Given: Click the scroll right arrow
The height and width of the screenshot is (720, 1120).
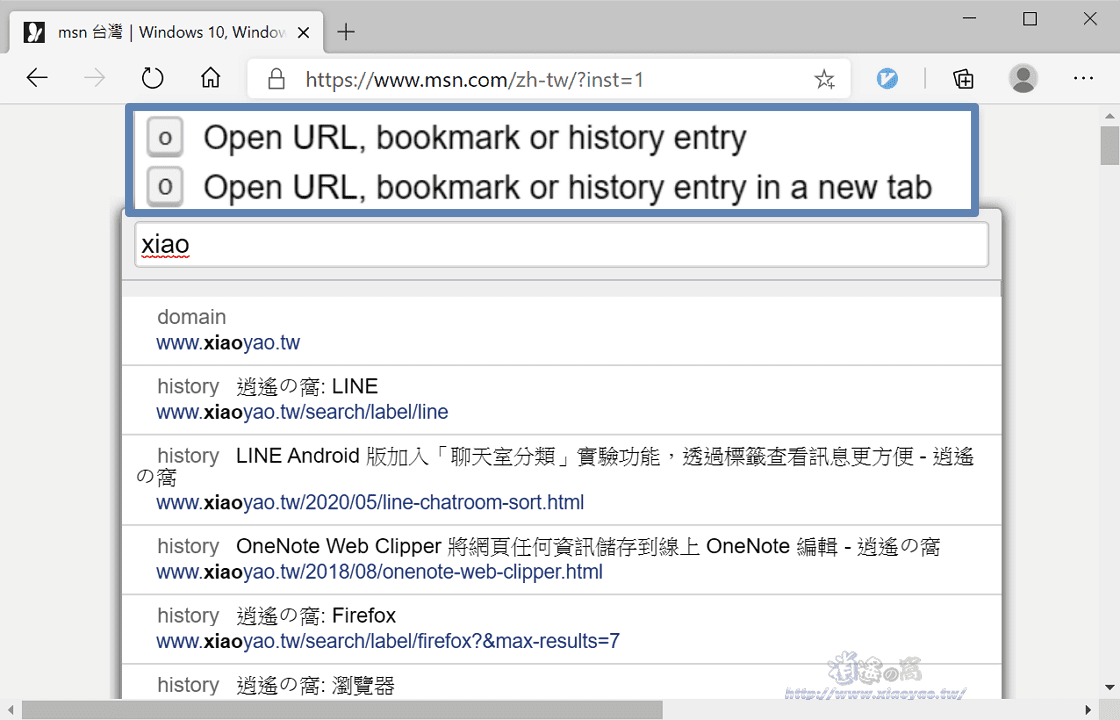Looking at the screenshot, I should [x=1089, y=710].
